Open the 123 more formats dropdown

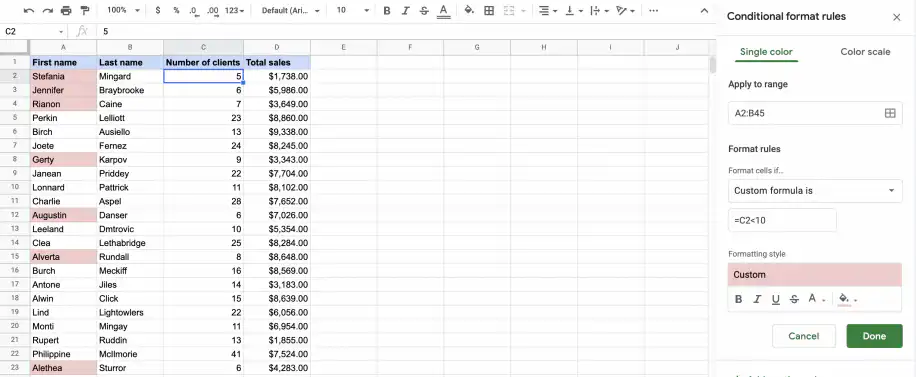tap(234, 11)
